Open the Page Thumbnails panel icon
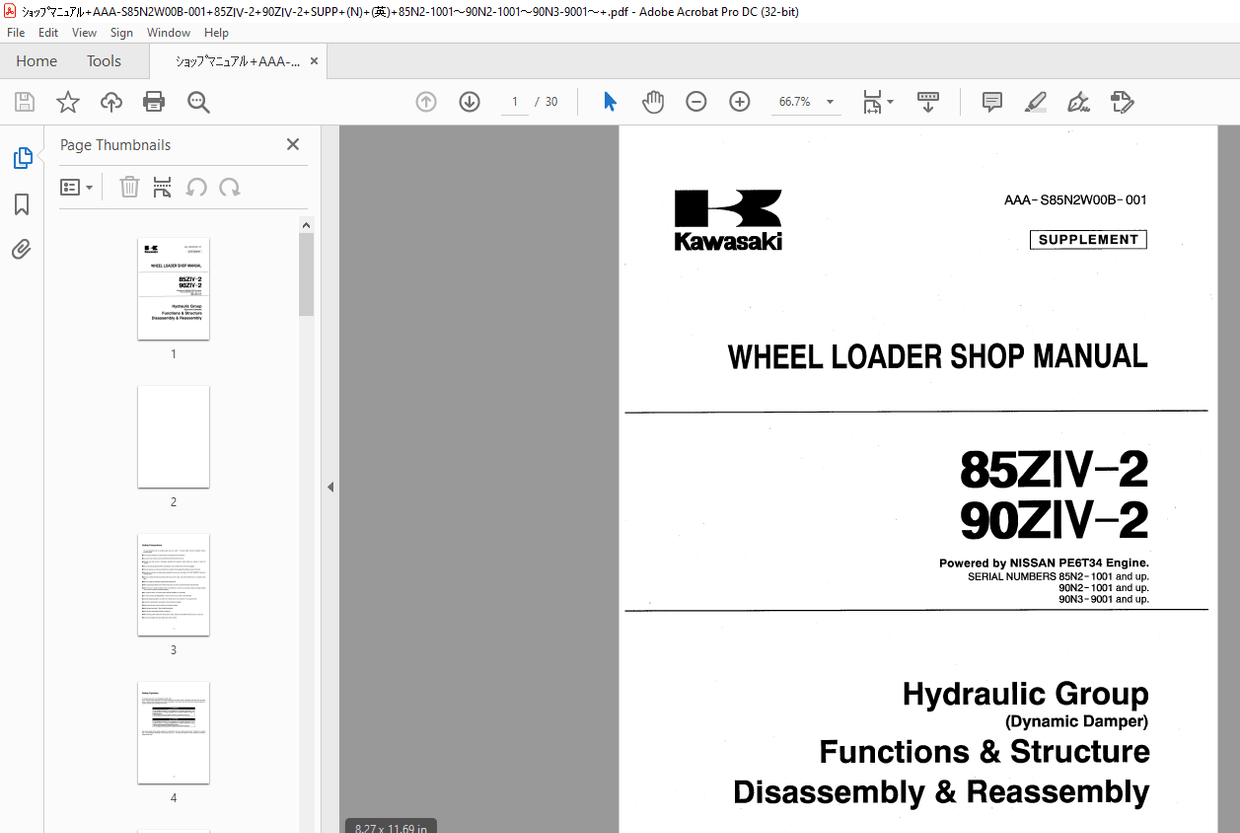Viewport: 1240px width, 833px height. tap(22, 157)
